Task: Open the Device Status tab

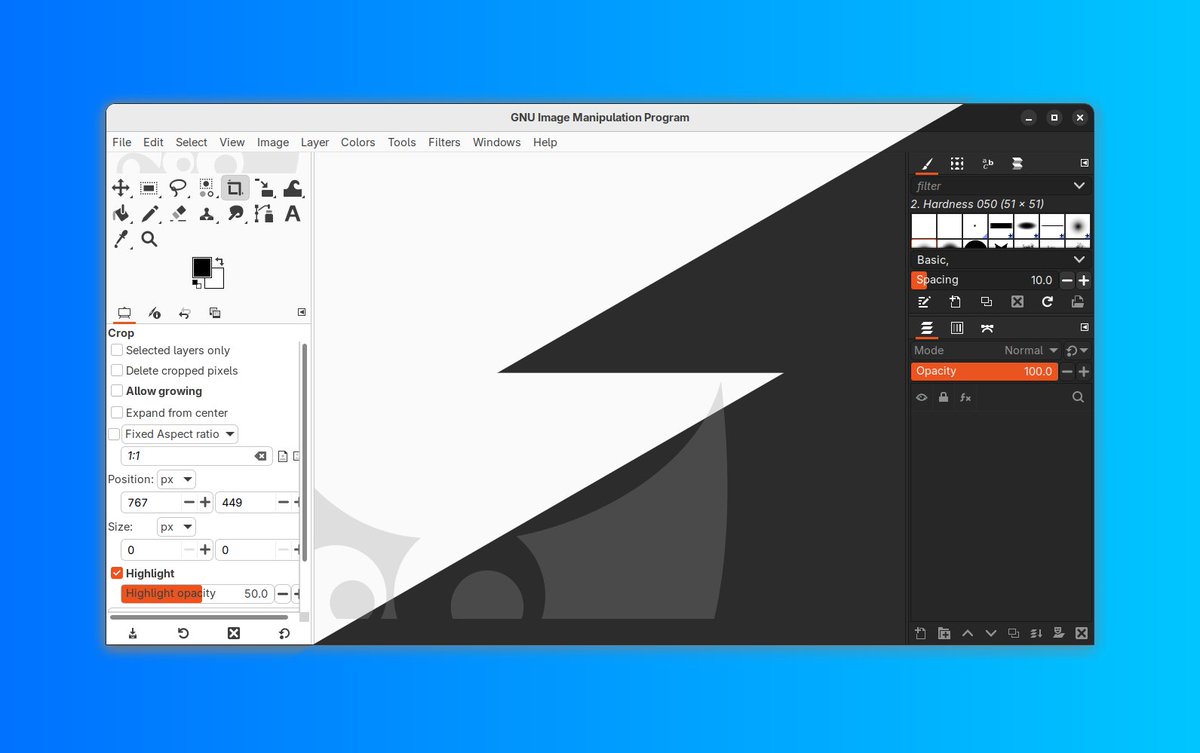Action: [x=155, y=313]
